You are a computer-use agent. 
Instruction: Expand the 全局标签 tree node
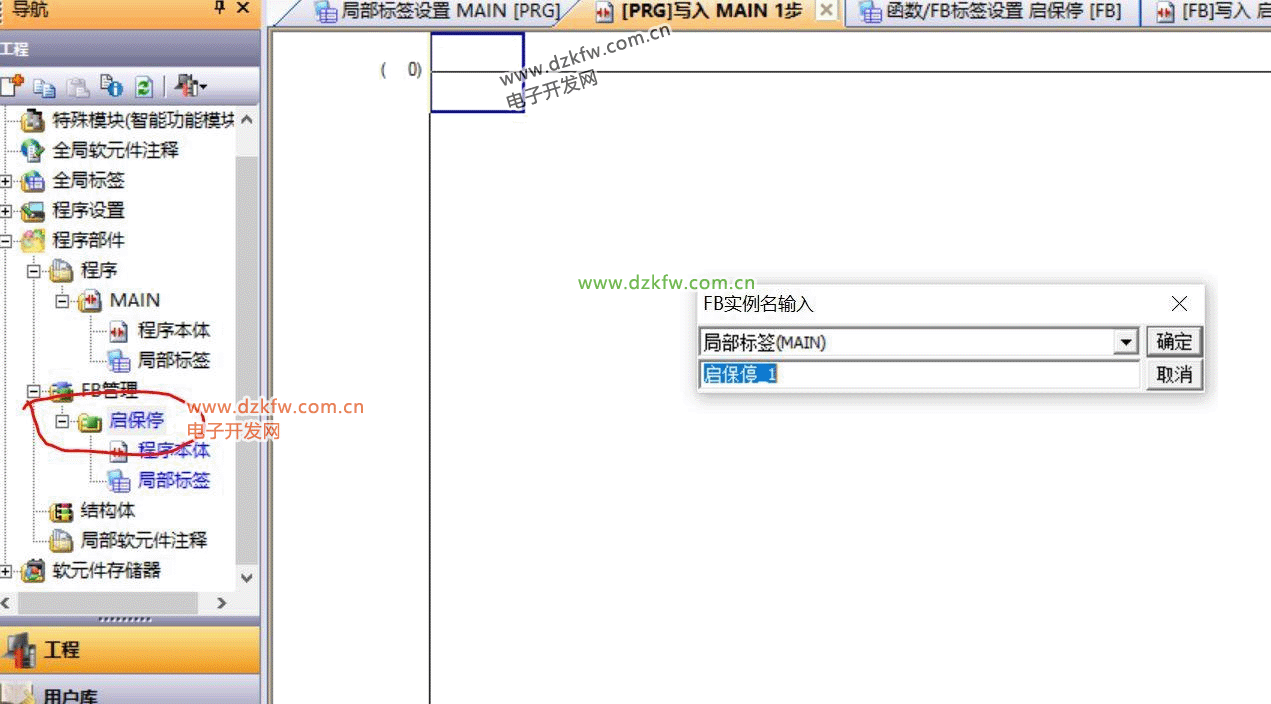point(6,181)
